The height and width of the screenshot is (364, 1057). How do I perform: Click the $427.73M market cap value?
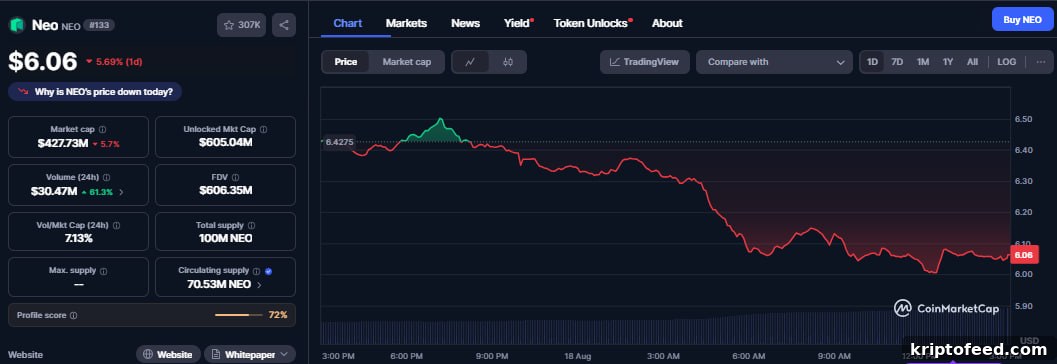pos(63,144)
